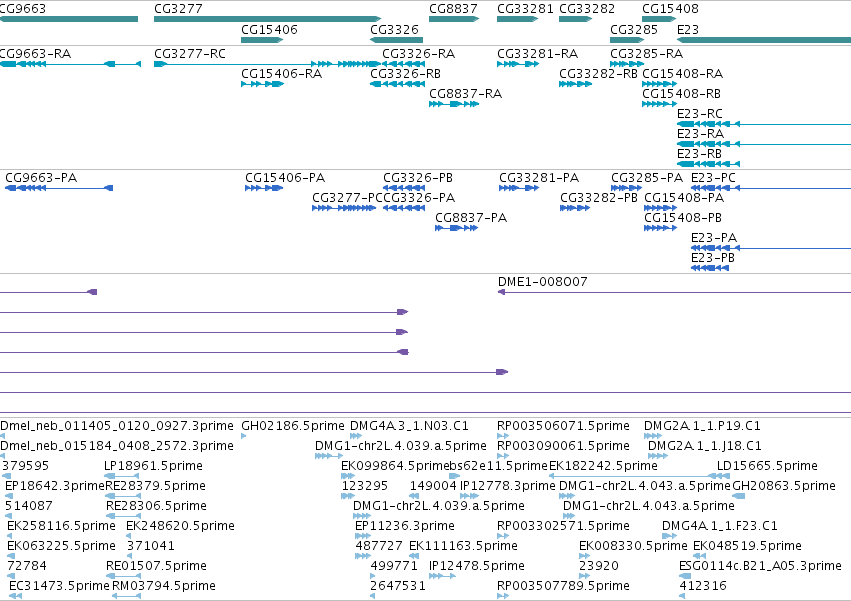Select the E23 gene bar
Viewport: 851px width, 601px height.
764,40
